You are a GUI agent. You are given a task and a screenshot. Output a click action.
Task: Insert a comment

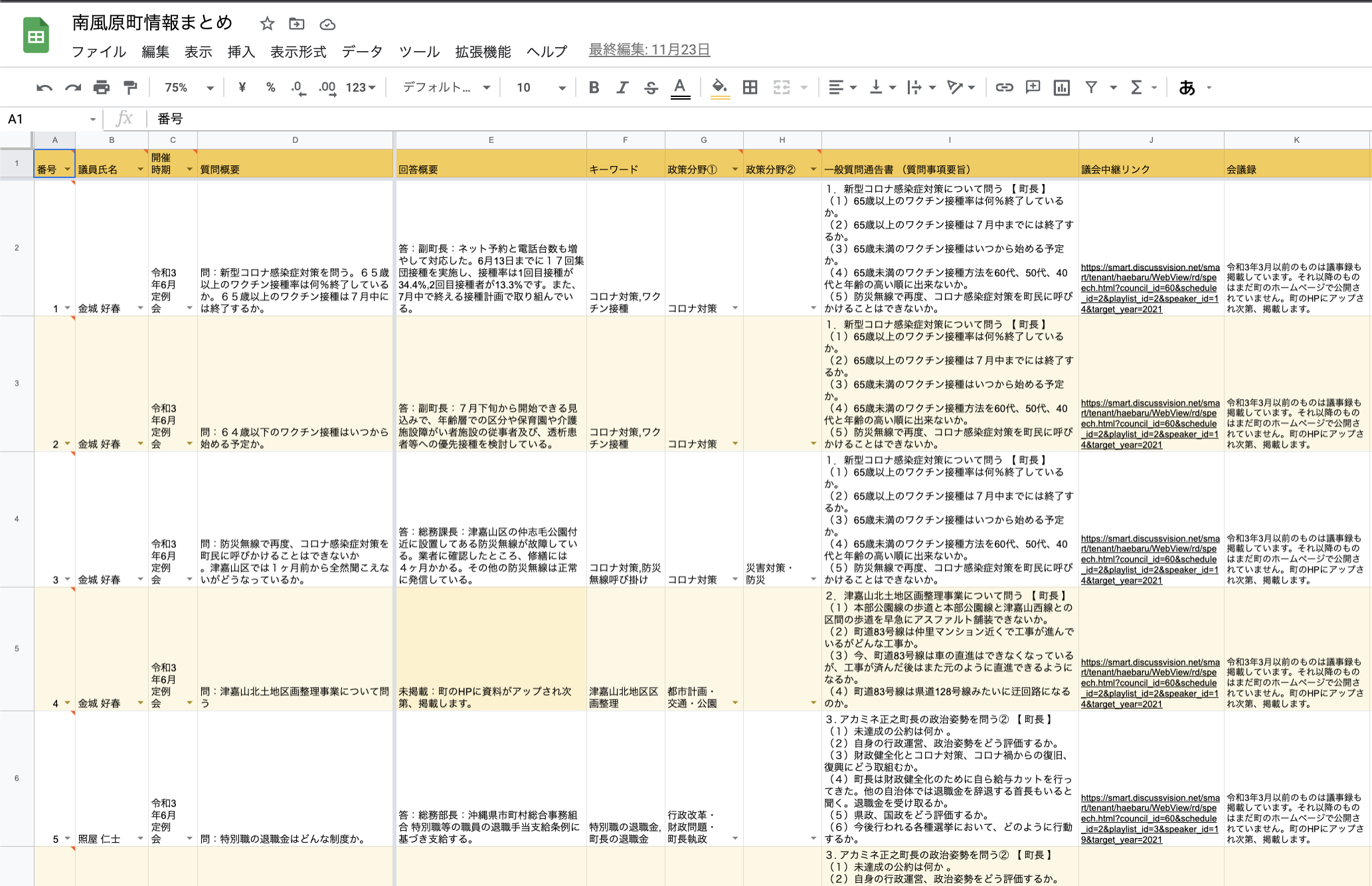click(x=1033, y=88)
